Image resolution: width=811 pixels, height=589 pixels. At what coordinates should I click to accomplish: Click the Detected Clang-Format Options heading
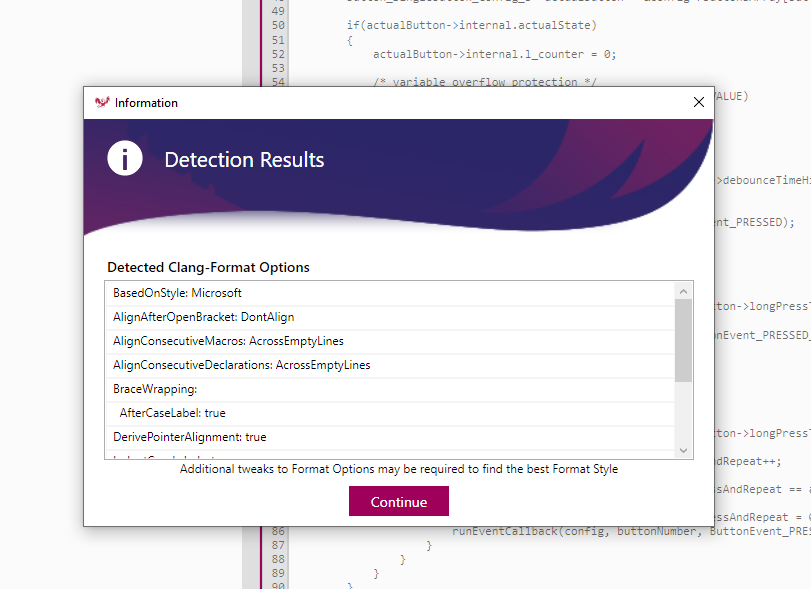208,267
